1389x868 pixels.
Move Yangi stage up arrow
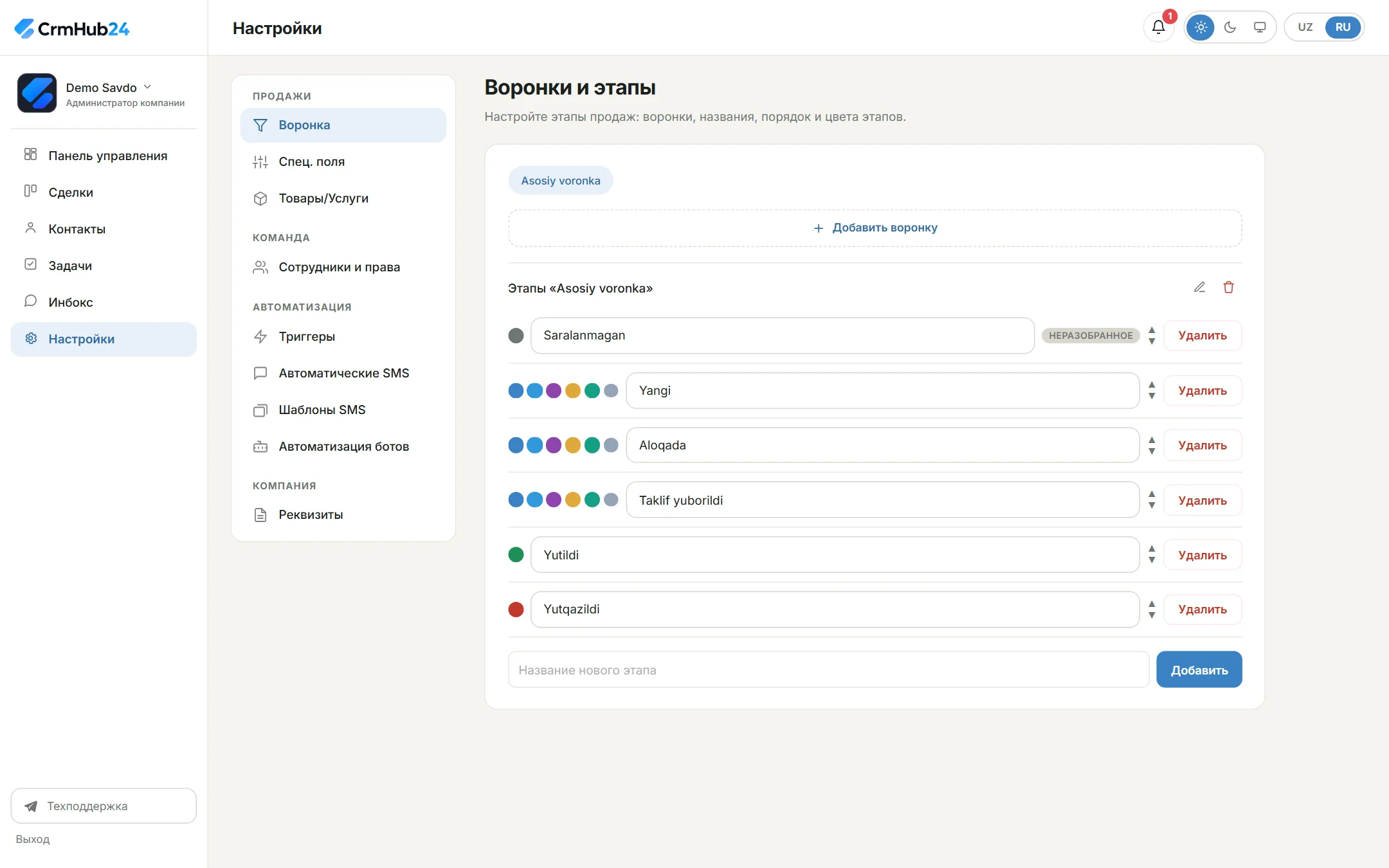tap(1152, 384)
